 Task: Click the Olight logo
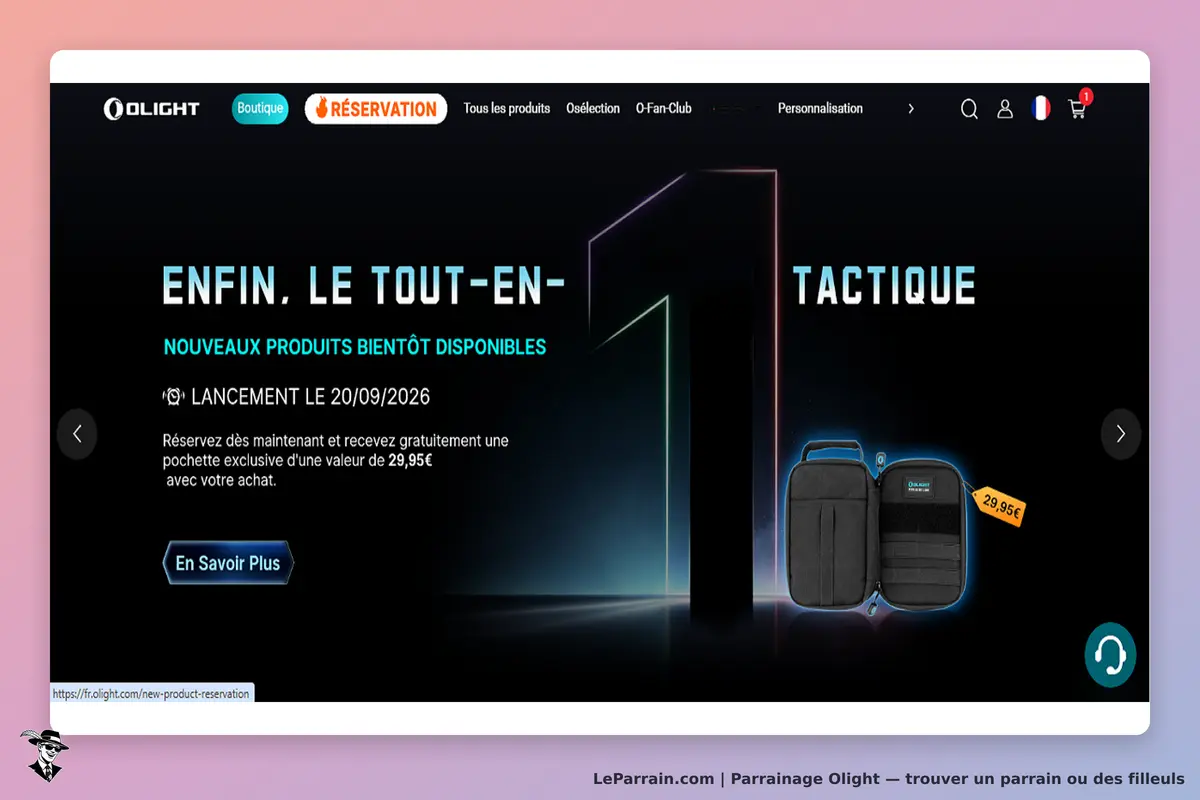pos(152,109)
